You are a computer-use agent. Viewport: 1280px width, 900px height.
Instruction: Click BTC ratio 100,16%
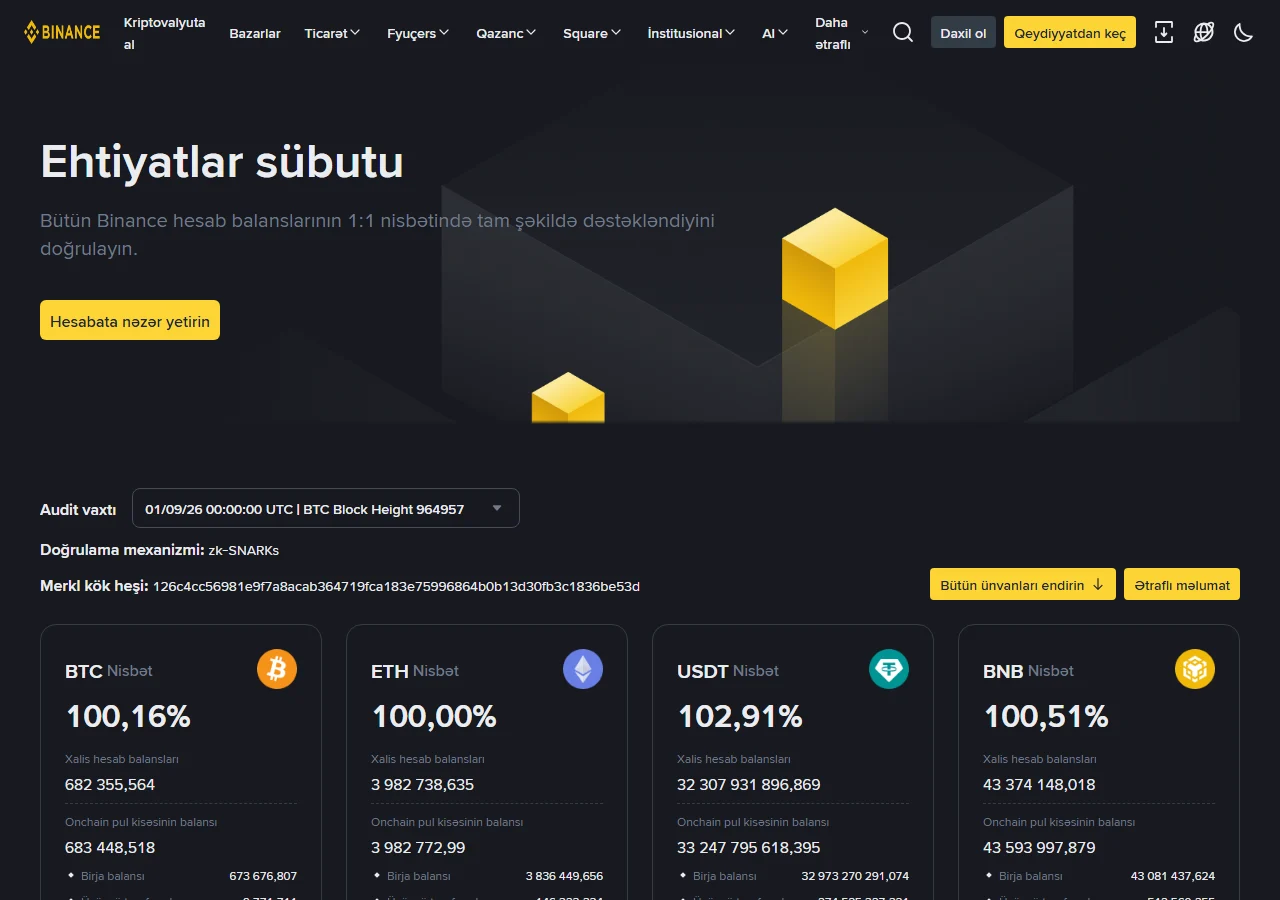[128, 716]
